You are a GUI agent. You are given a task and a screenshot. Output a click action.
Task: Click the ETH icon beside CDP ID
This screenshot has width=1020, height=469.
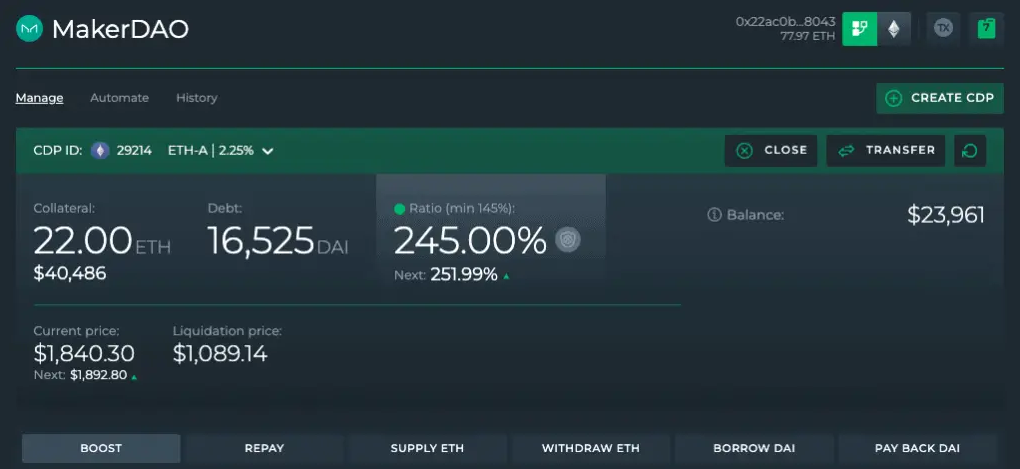tap(100, 151)
